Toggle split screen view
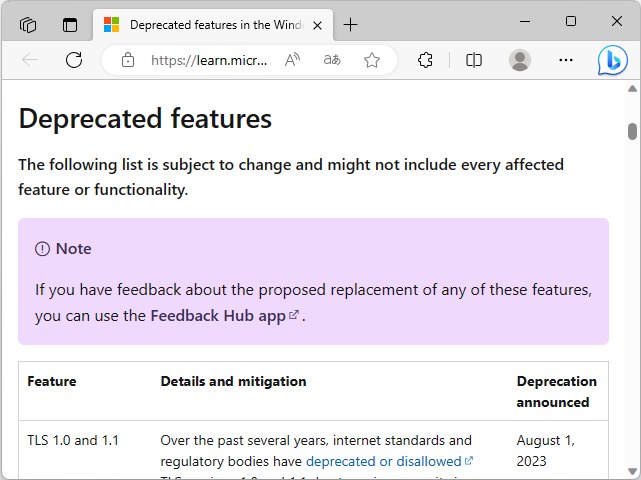Screen dimensions: 641x480 474,60
